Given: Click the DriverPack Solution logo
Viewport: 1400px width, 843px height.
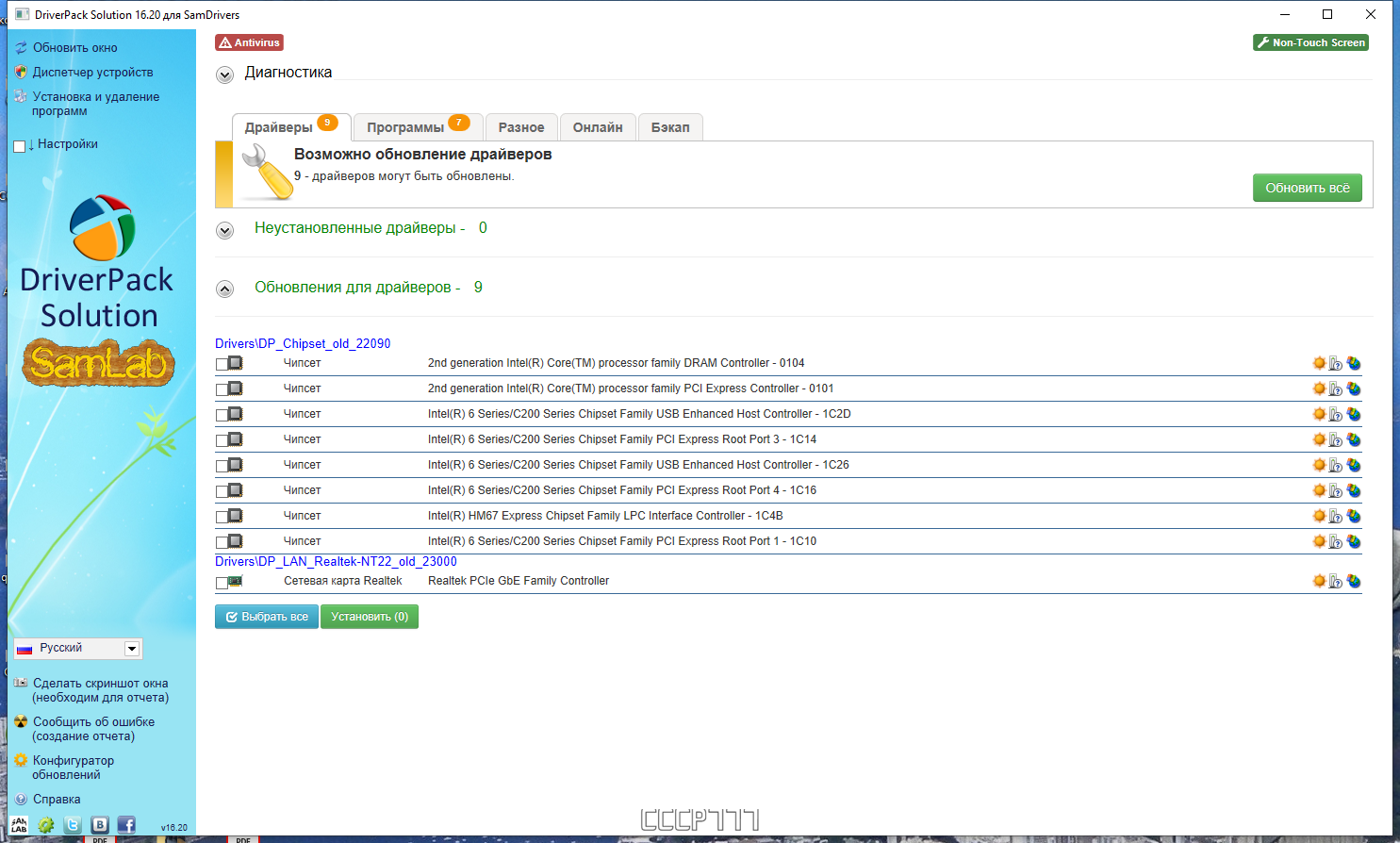Looking at the screenshot, I should tap(97, 262).
